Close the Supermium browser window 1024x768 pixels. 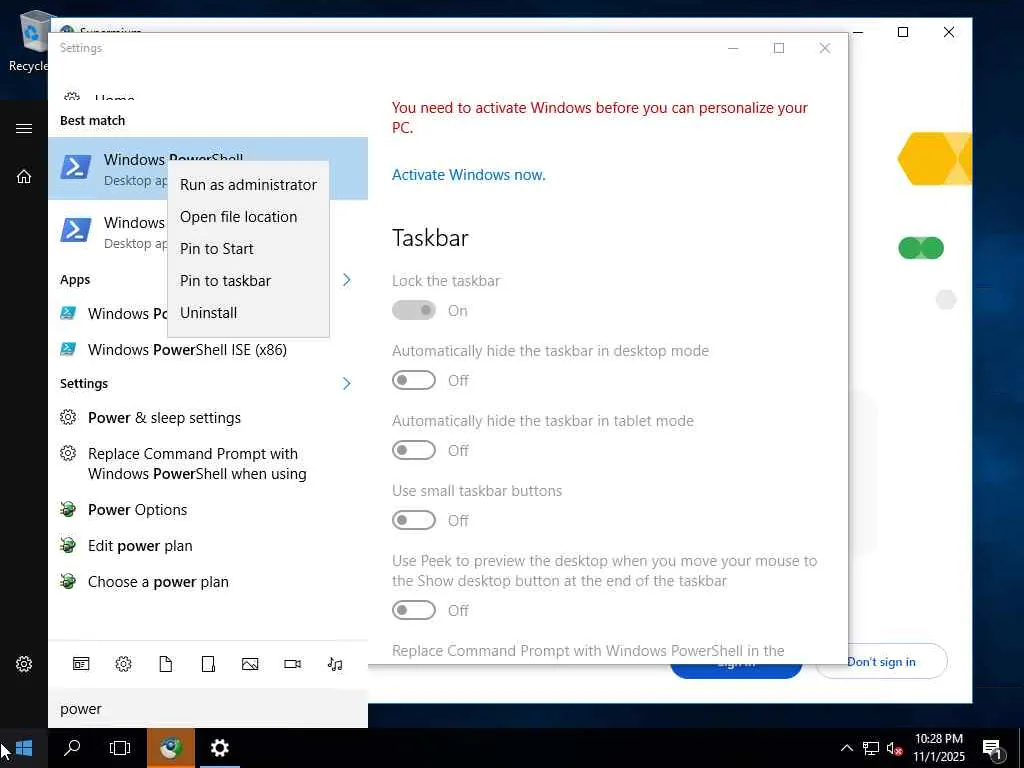pyautogui.click(x=949, y=32)
